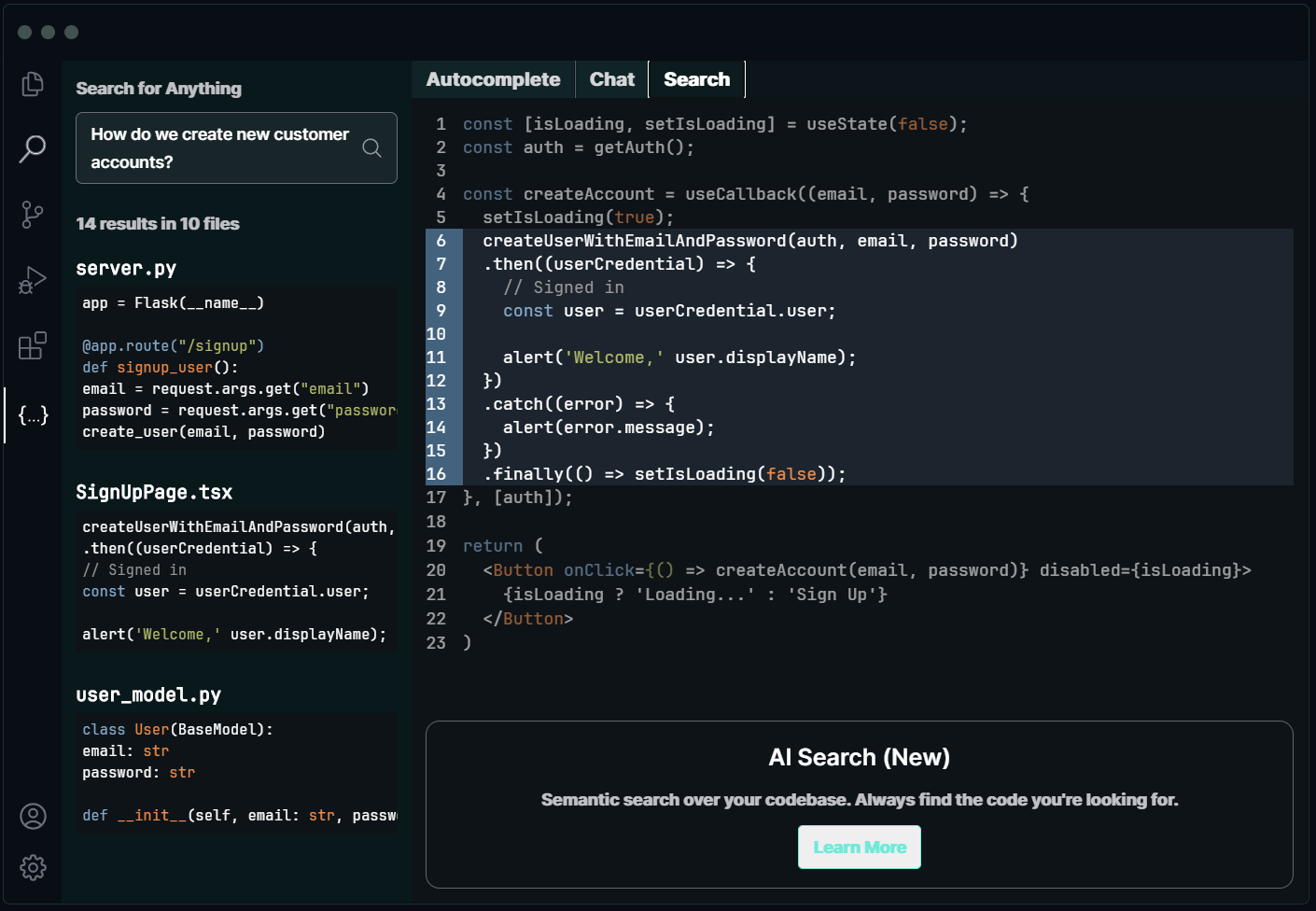Click the 'Search for Anything' title
1316x911 pixels.
tap(159, 88)
